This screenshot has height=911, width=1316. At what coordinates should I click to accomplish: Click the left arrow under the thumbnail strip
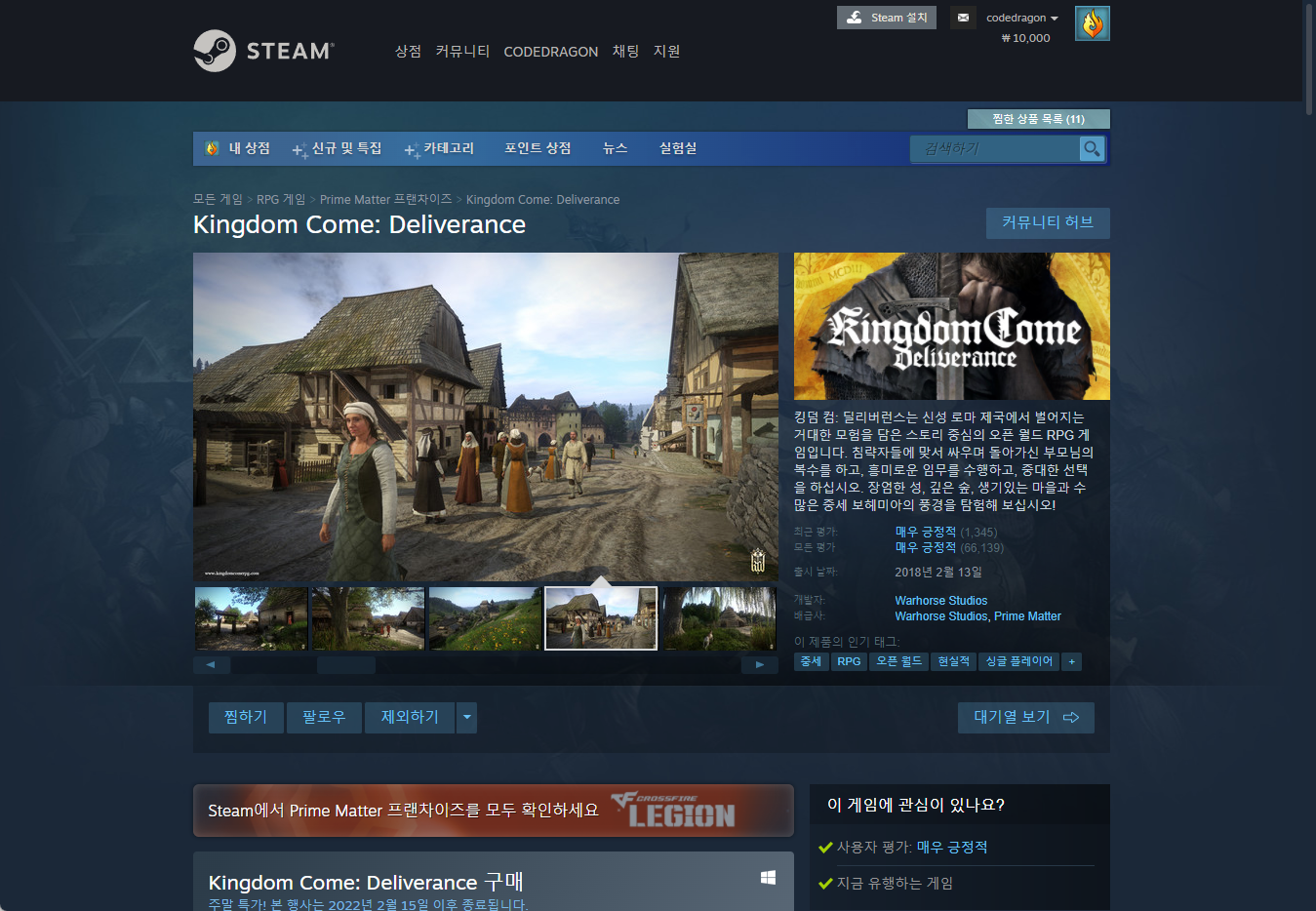[x=211, y=664]
